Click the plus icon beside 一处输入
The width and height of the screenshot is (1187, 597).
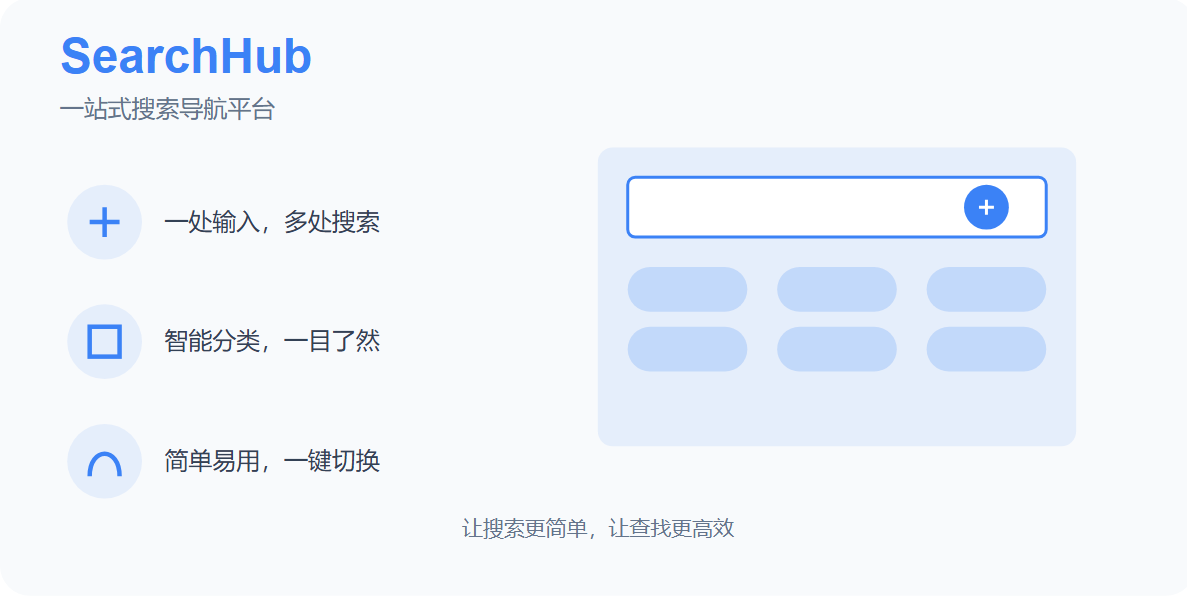[104, 222]
